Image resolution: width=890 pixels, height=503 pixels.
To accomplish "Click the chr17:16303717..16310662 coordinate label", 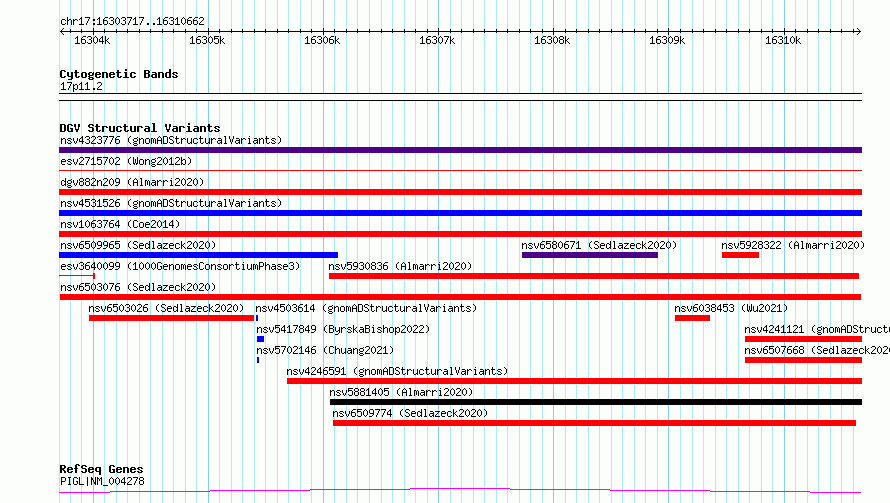I will [x=132, y=21].
